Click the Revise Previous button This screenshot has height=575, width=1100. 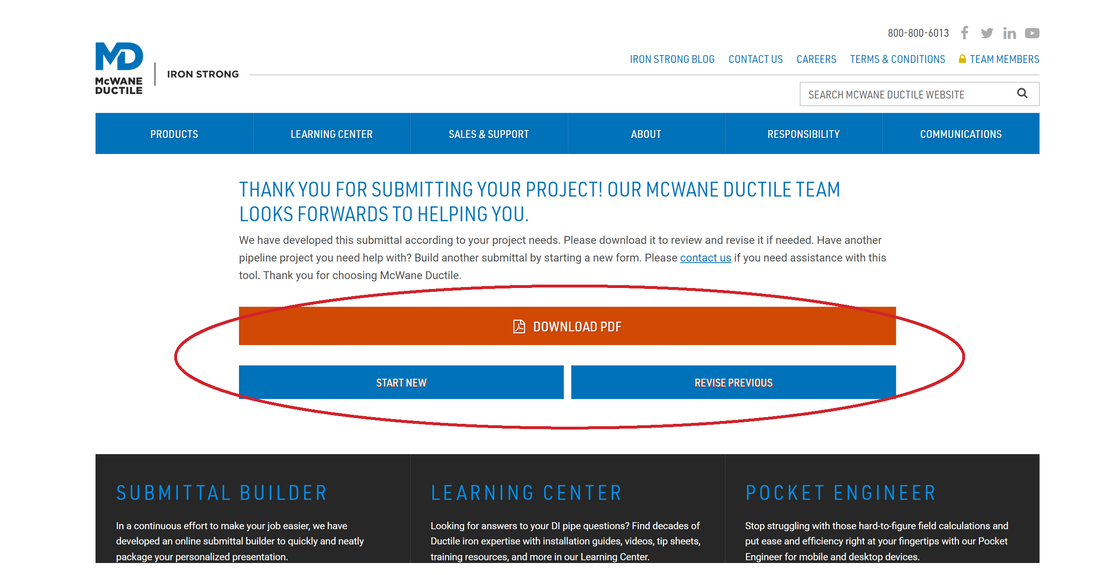[x=733, y=382]
